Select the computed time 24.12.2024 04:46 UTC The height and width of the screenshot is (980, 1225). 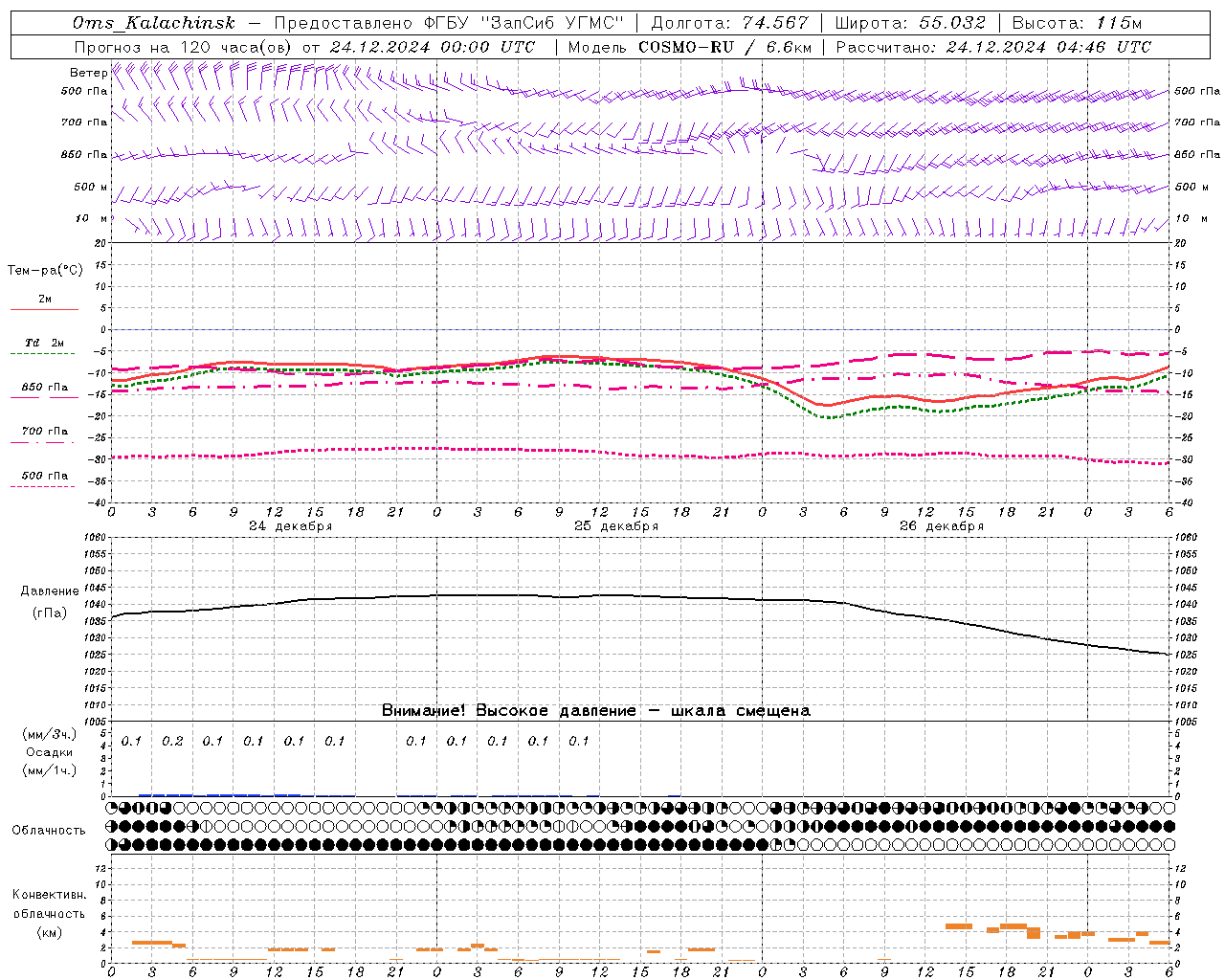(1049, 47)
